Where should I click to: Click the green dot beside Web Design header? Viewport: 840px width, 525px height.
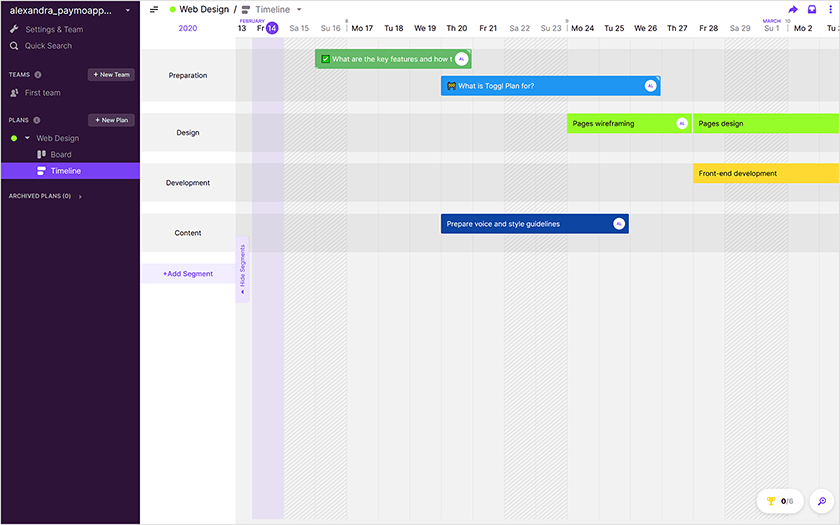pyautogui.click(x=172, y=9)
